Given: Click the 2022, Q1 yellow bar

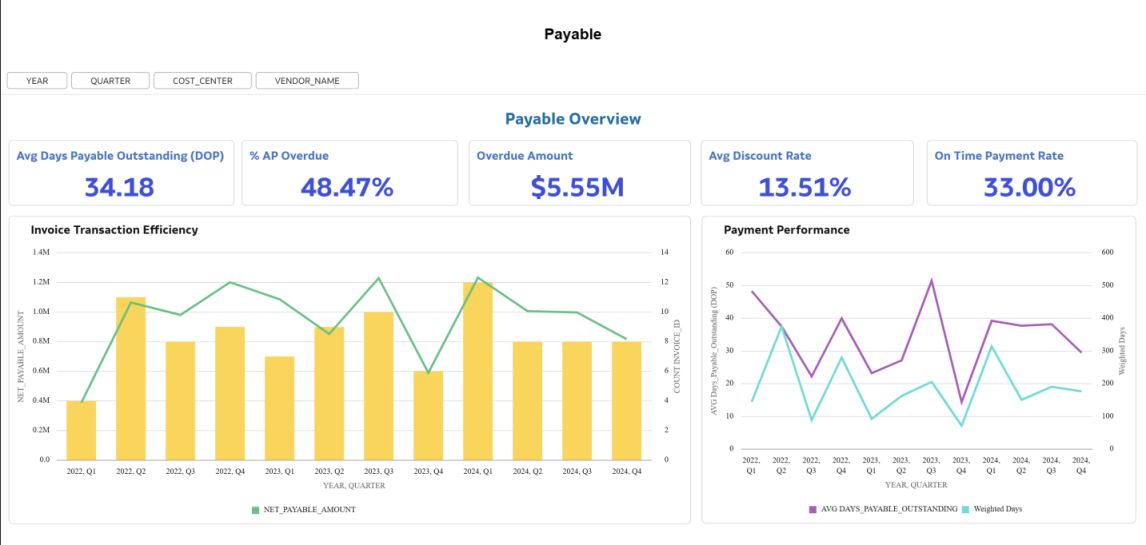Looking at the screenshot, I should point(81,430).
